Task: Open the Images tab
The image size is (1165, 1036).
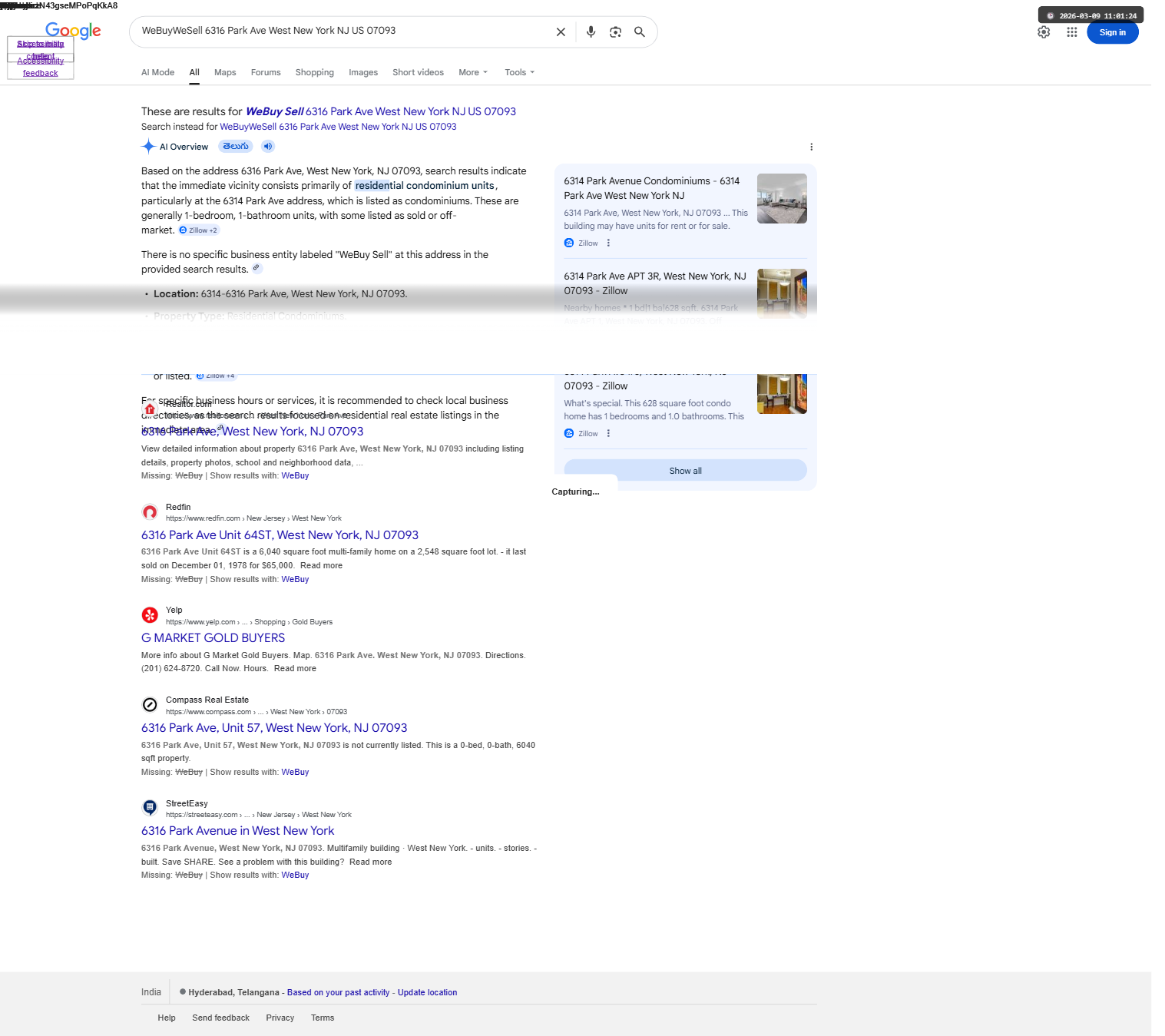Action: point(363,72)
